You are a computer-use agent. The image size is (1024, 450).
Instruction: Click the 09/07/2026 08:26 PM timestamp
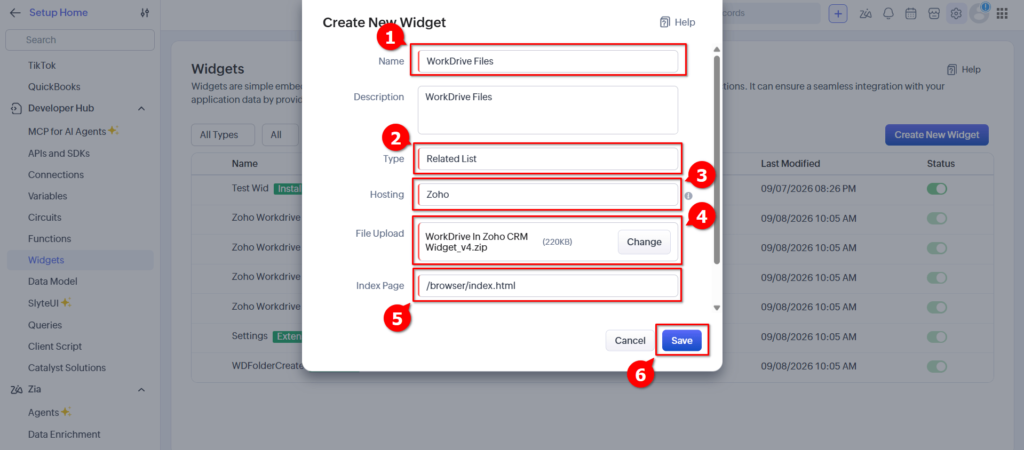pyautogui.click(x=808, y=189)
